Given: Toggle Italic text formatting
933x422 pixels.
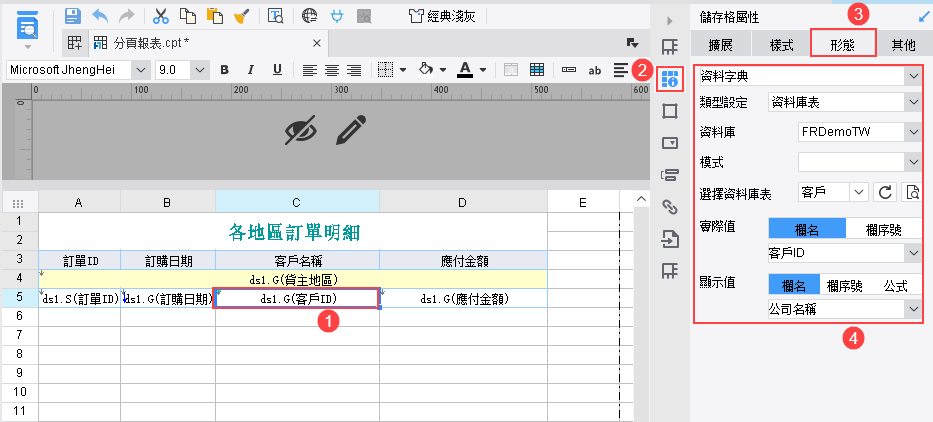Looking at the screenshot, I should point(251,70).
